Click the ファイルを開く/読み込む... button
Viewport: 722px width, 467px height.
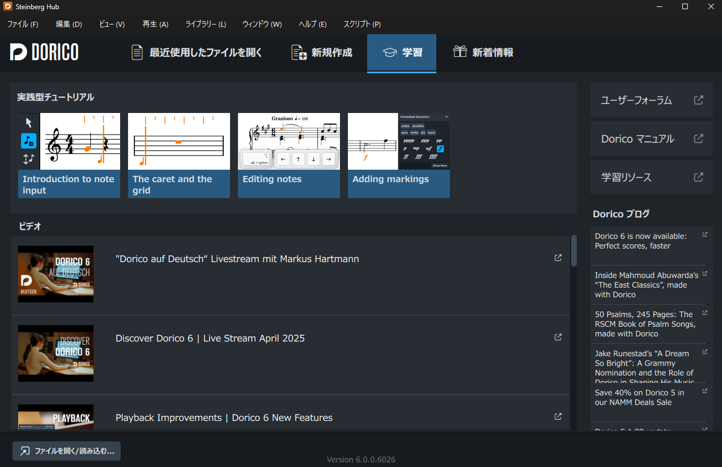[x=67, y=451]
